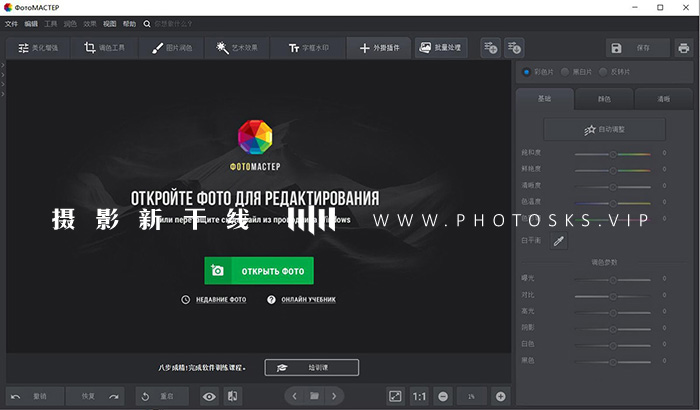Open the 视图 menu

pyautogui.click(x=109, y=24)
